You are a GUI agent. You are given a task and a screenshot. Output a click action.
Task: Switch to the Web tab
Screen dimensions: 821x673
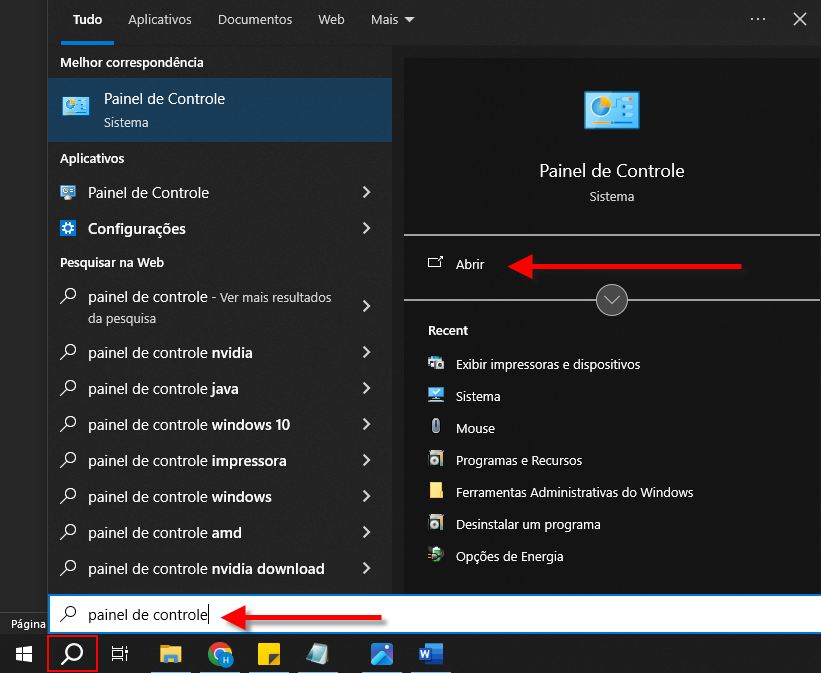tap(331, 20)
